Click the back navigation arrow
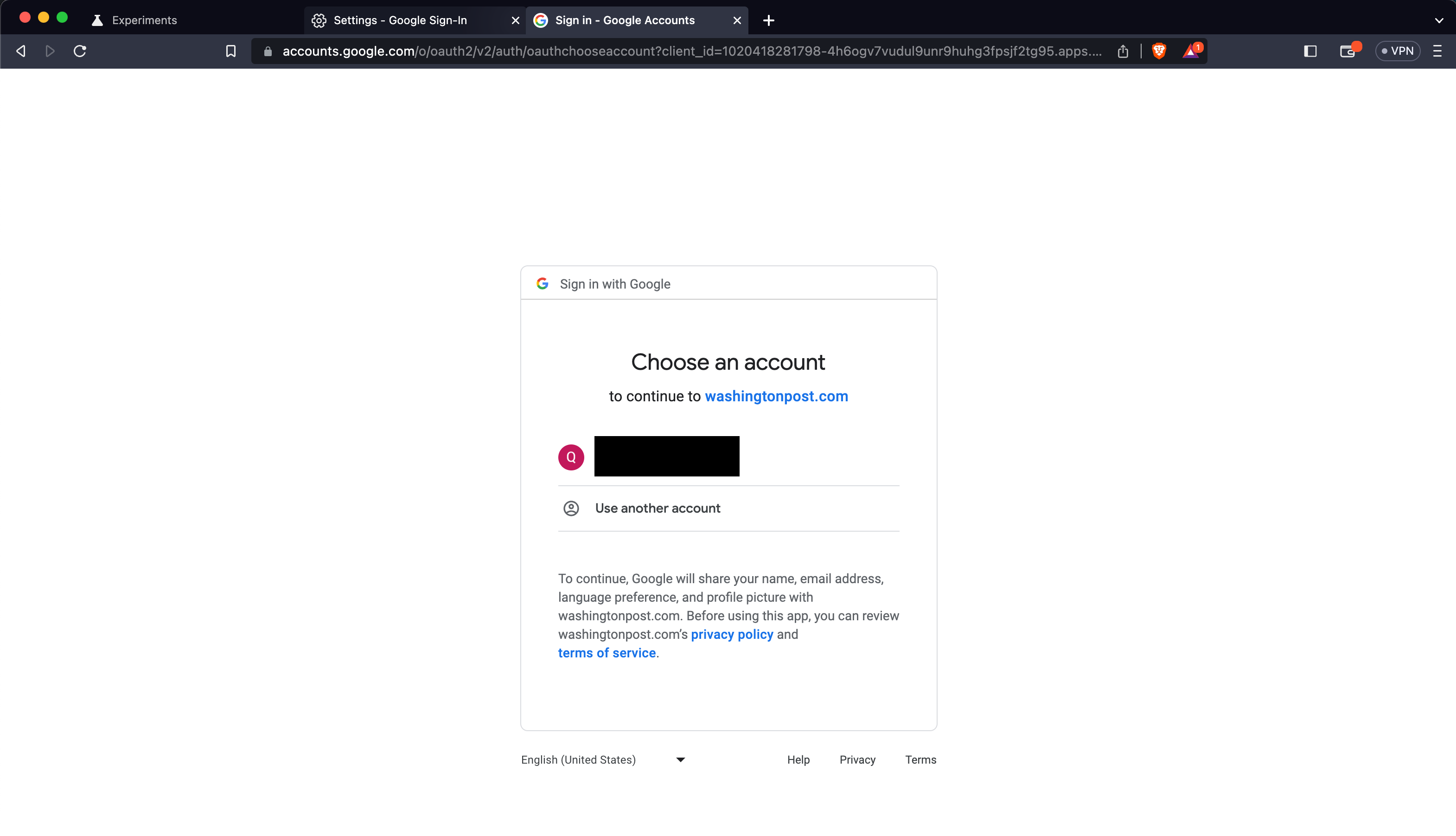 pos(20,51)
